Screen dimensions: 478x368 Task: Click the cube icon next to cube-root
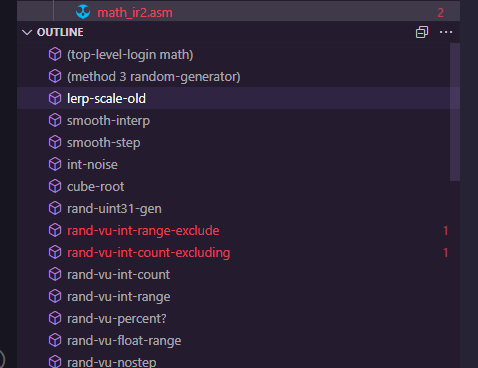click(55, 186)
